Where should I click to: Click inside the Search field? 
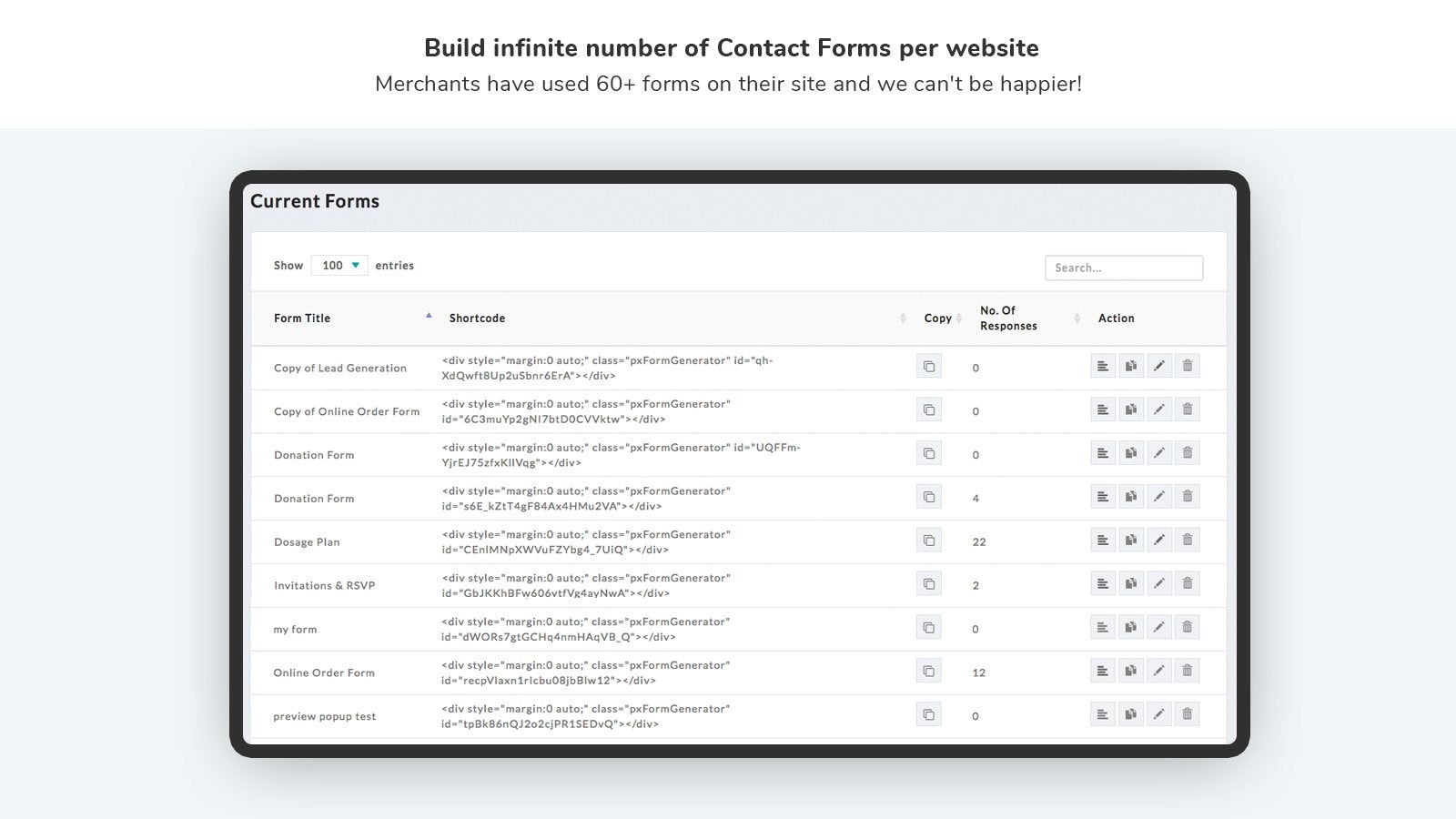point(1123,268)
